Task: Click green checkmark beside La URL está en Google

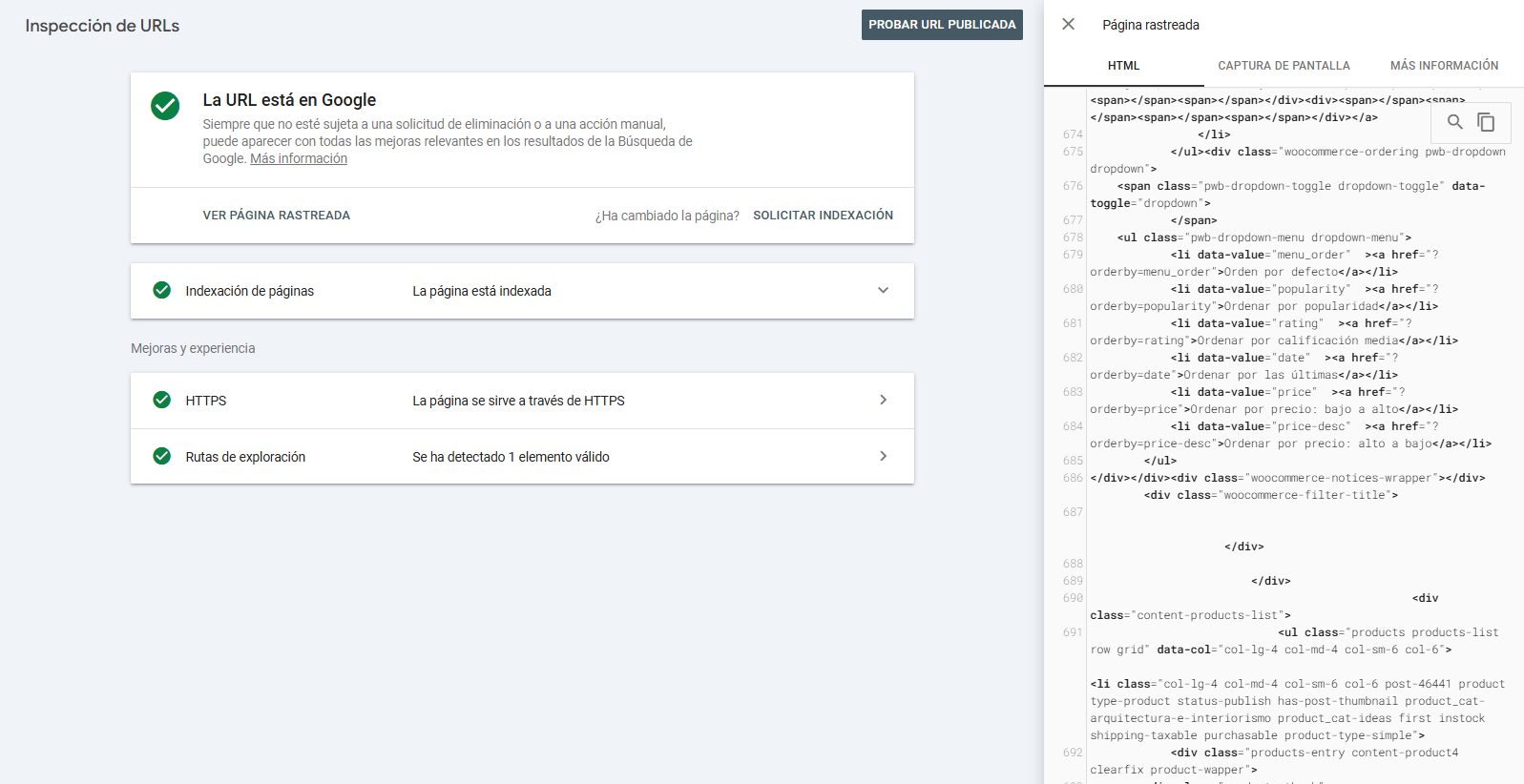Action: pos(165,106)
